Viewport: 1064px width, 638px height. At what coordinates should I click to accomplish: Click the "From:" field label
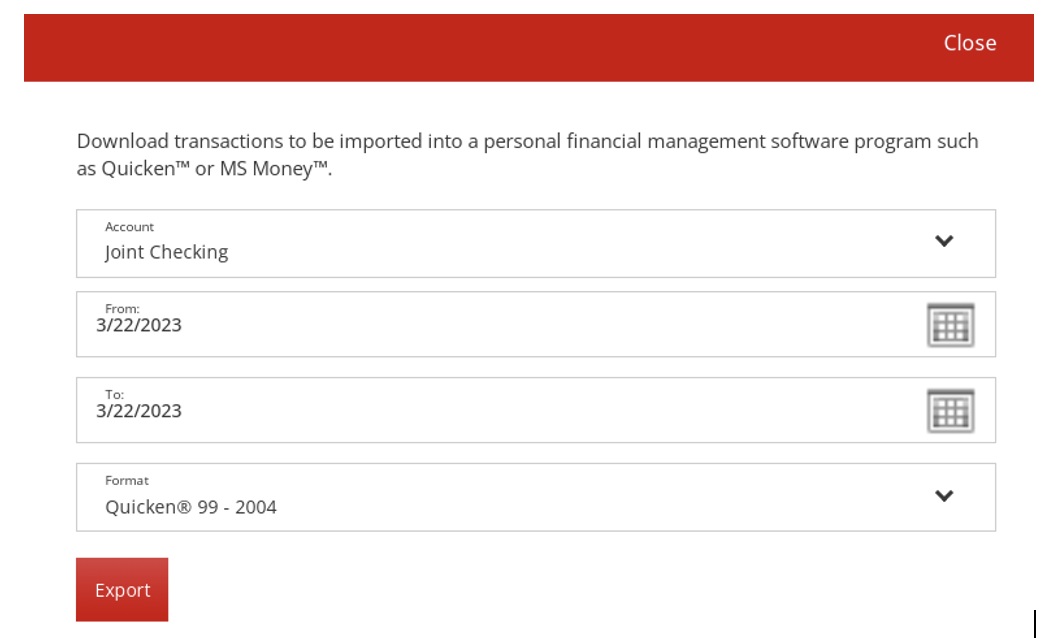click(122, 309)
